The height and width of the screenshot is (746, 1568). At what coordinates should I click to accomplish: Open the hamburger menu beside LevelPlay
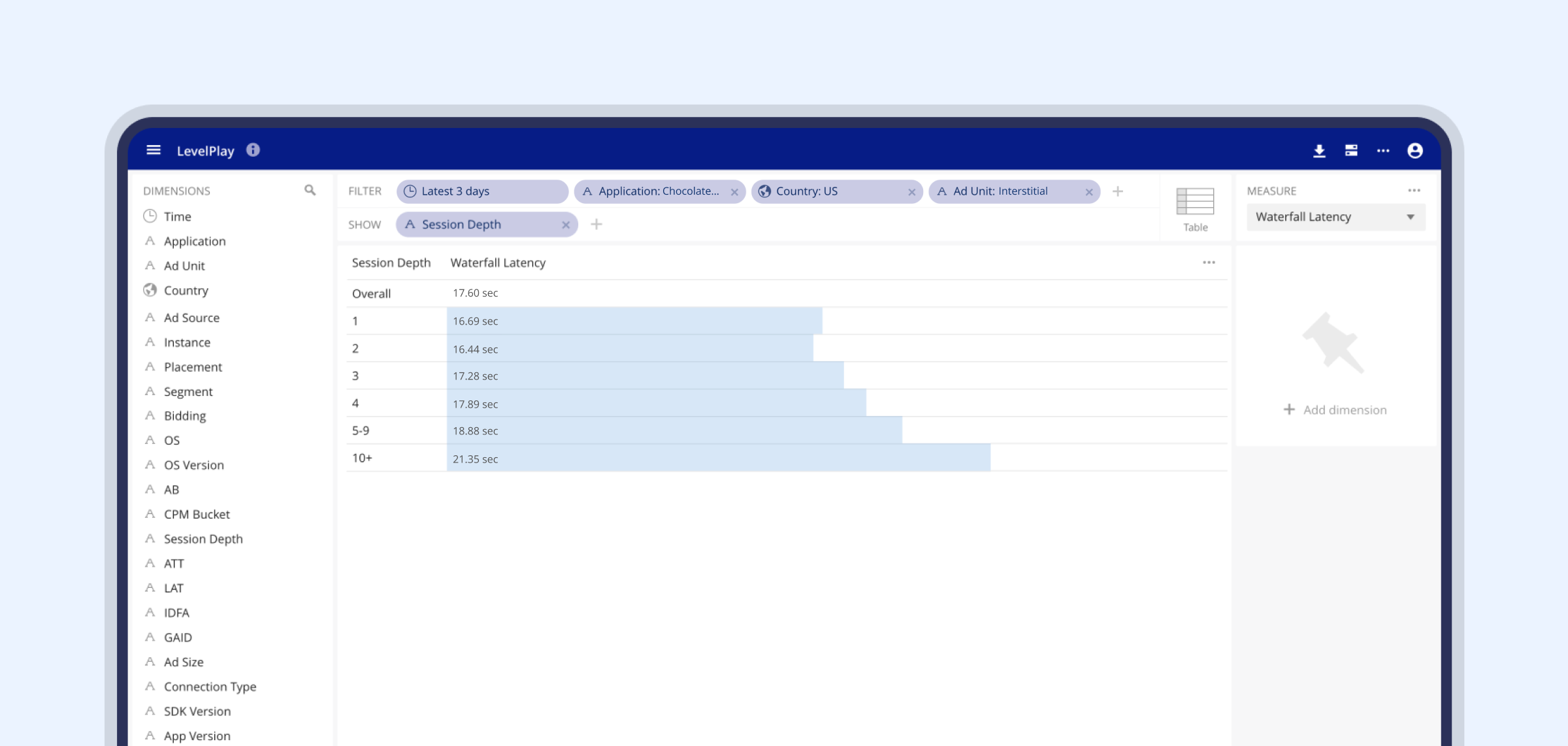click(x=154, y=150)
